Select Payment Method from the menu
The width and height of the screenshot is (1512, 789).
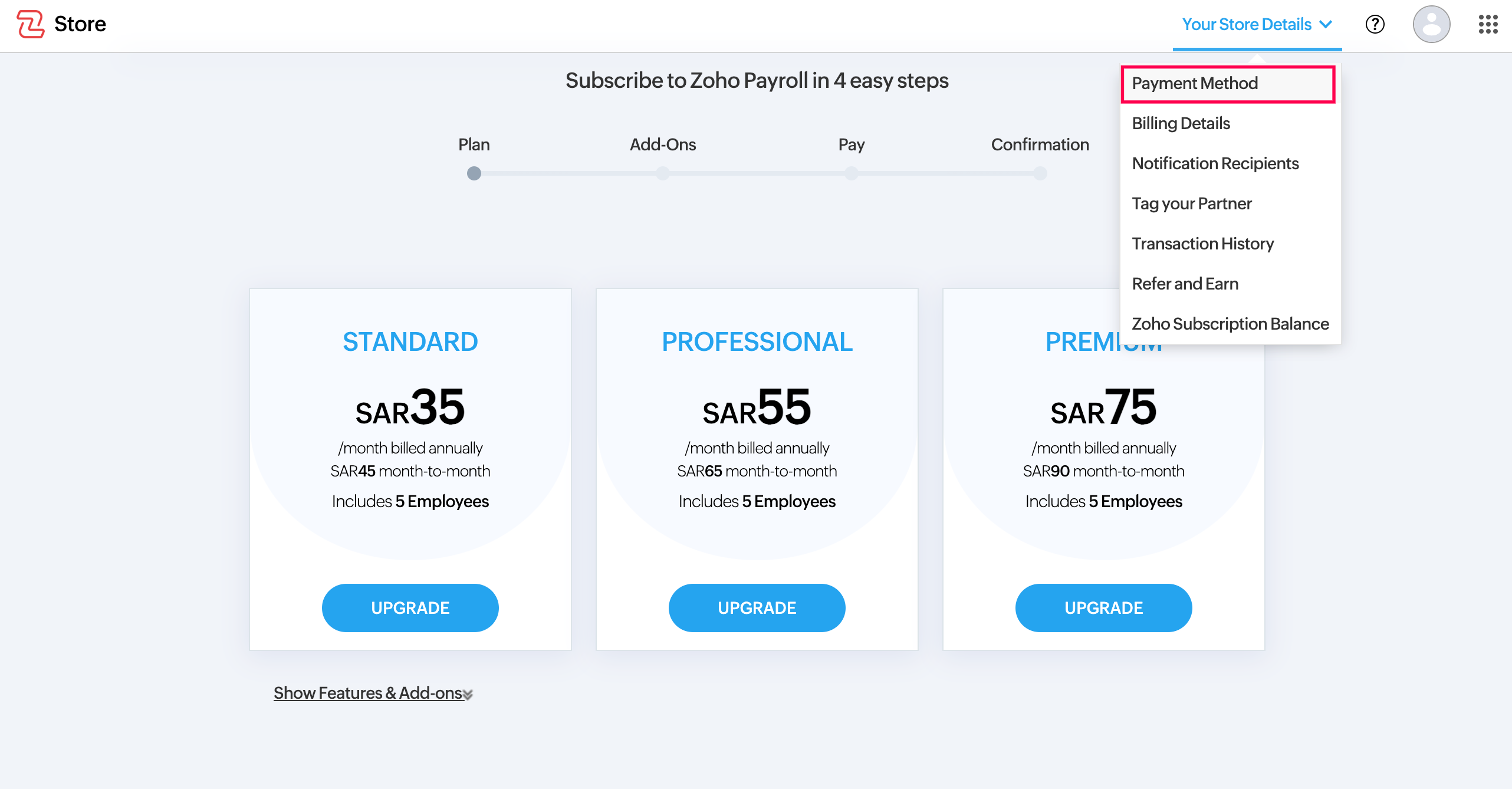coord(1194,83)
